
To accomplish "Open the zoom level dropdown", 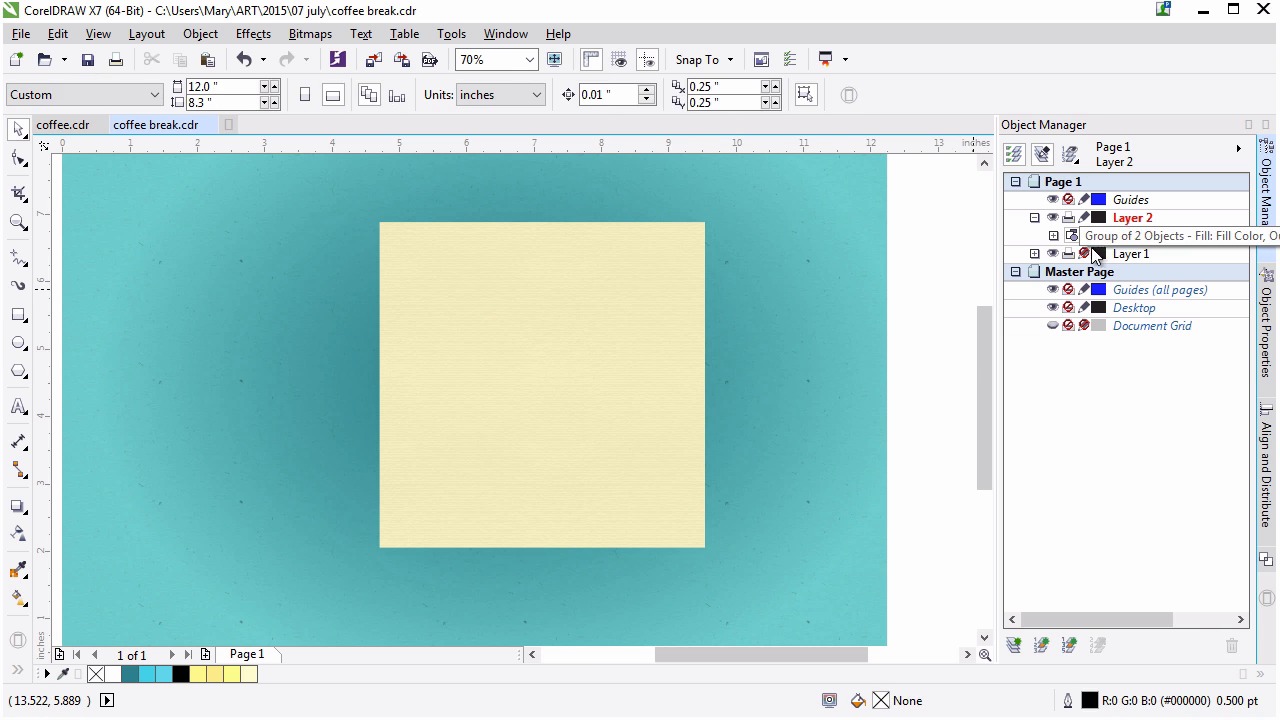I will (529, 60).
